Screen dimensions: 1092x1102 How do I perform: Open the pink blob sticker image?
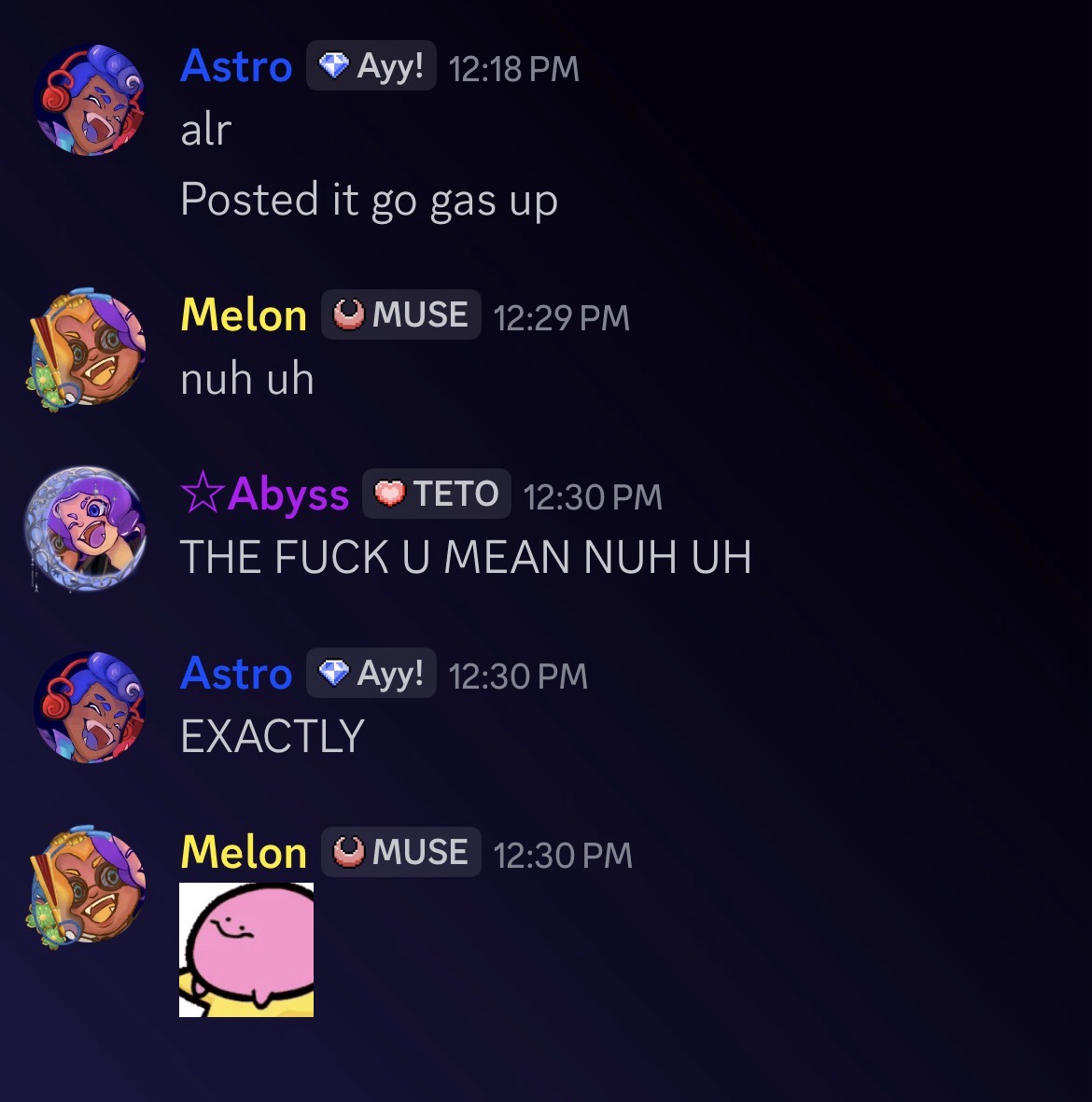pos(246,950)
